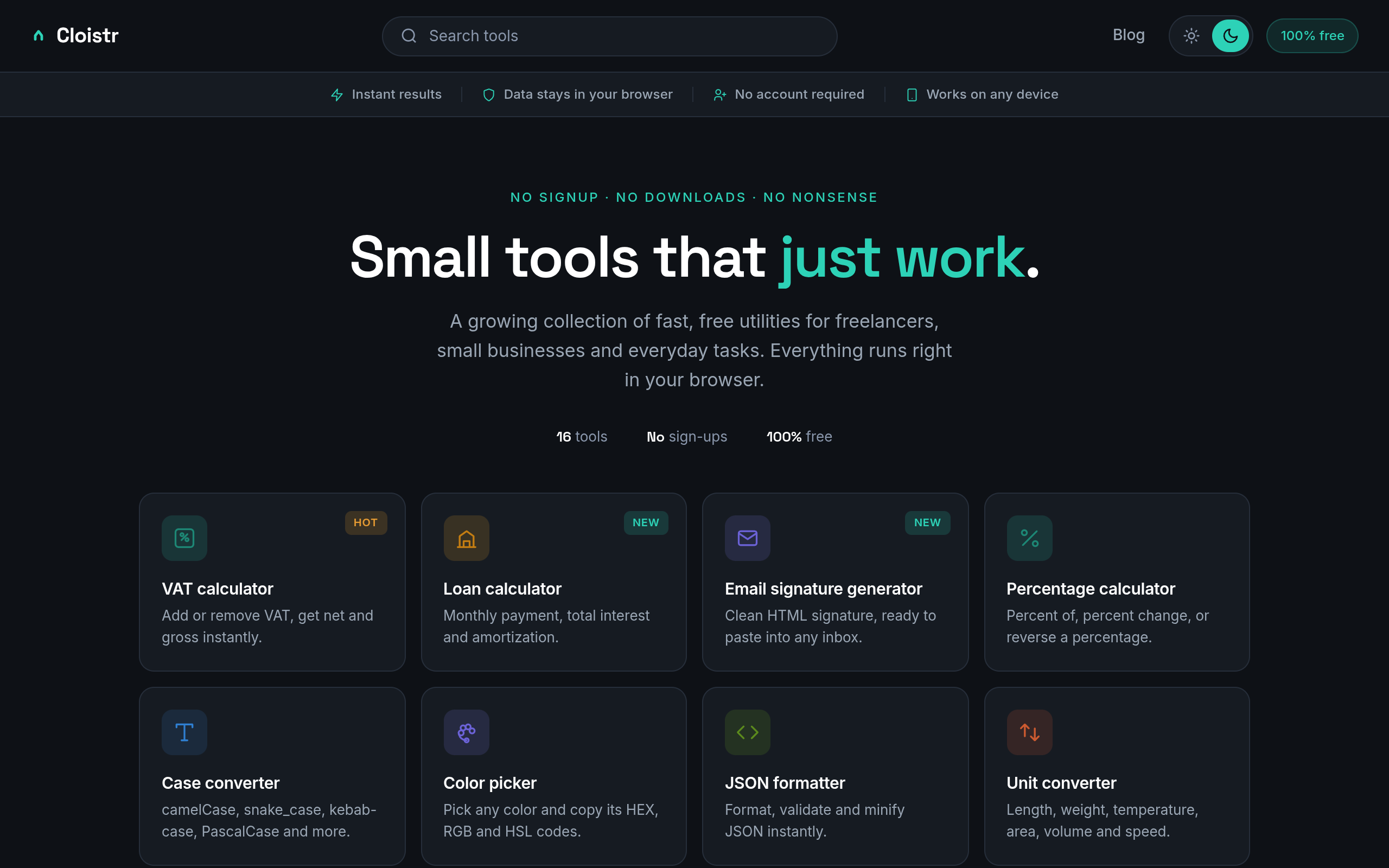Viewport: 1389px width, 868px height.
Task: Open the Unit converter arrows icon
Action: coord(1029,732)
